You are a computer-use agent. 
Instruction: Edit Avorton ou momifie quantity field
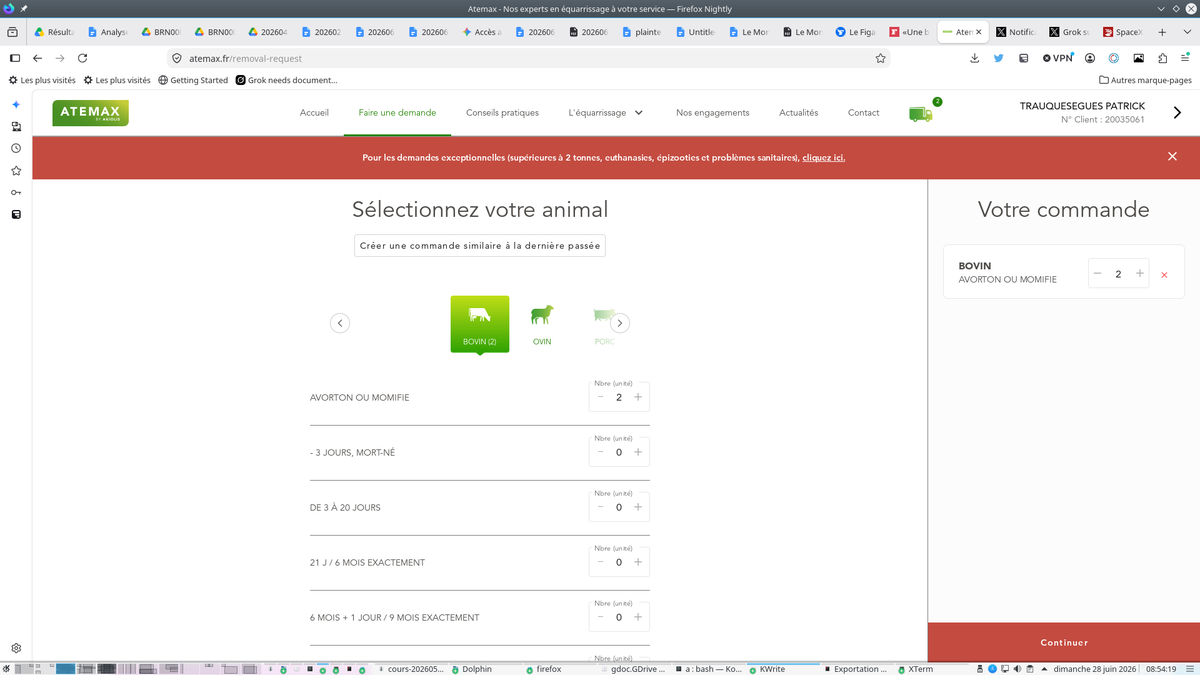(x=619, y=397)
